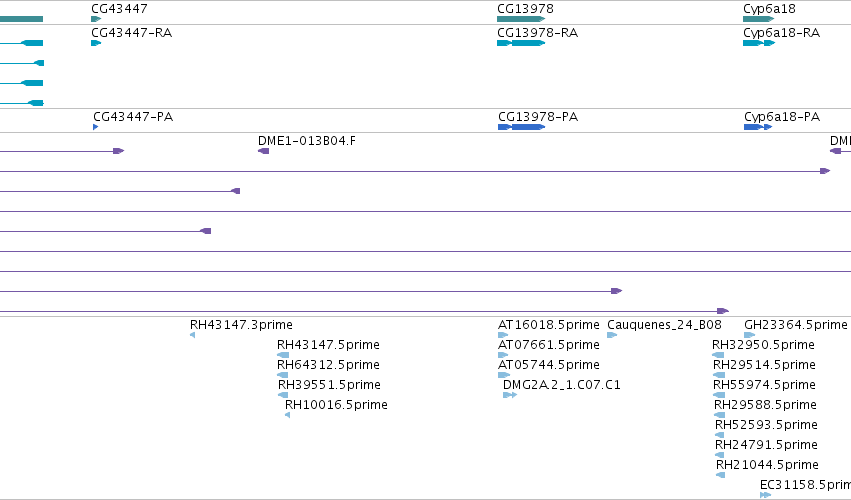Click the DME1-013B04.F purple arrow
851x500 pixels.
point(263,151)
